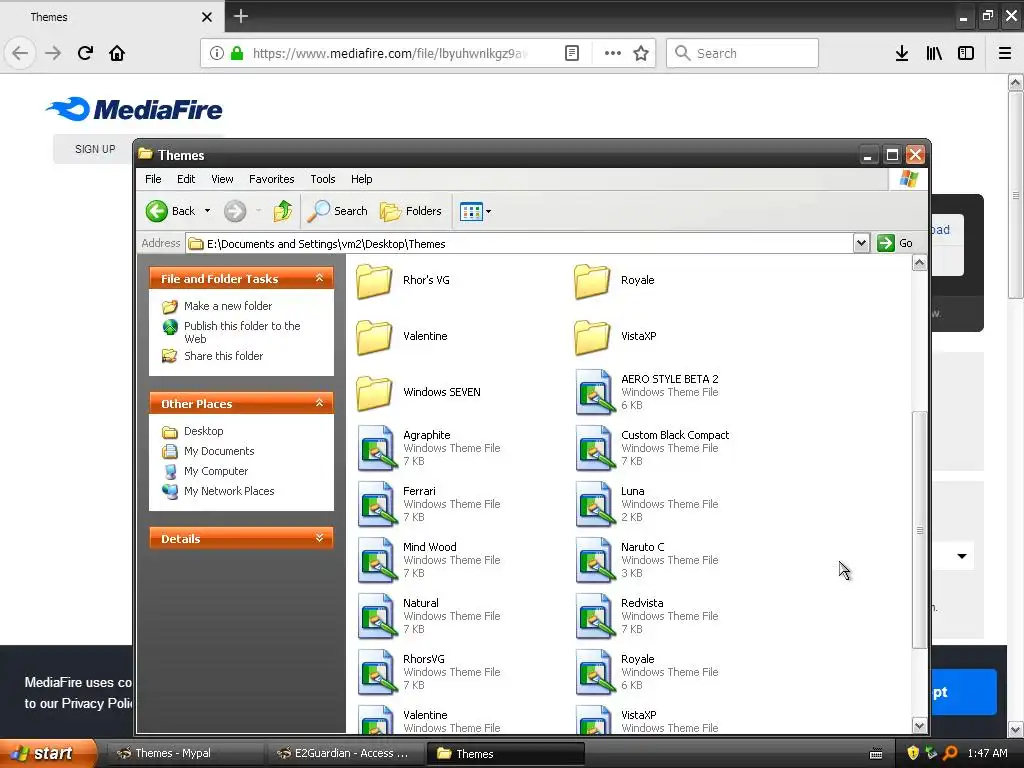Open the Views button icon in explorer toolbar
1024x768 pixels.
471,212
